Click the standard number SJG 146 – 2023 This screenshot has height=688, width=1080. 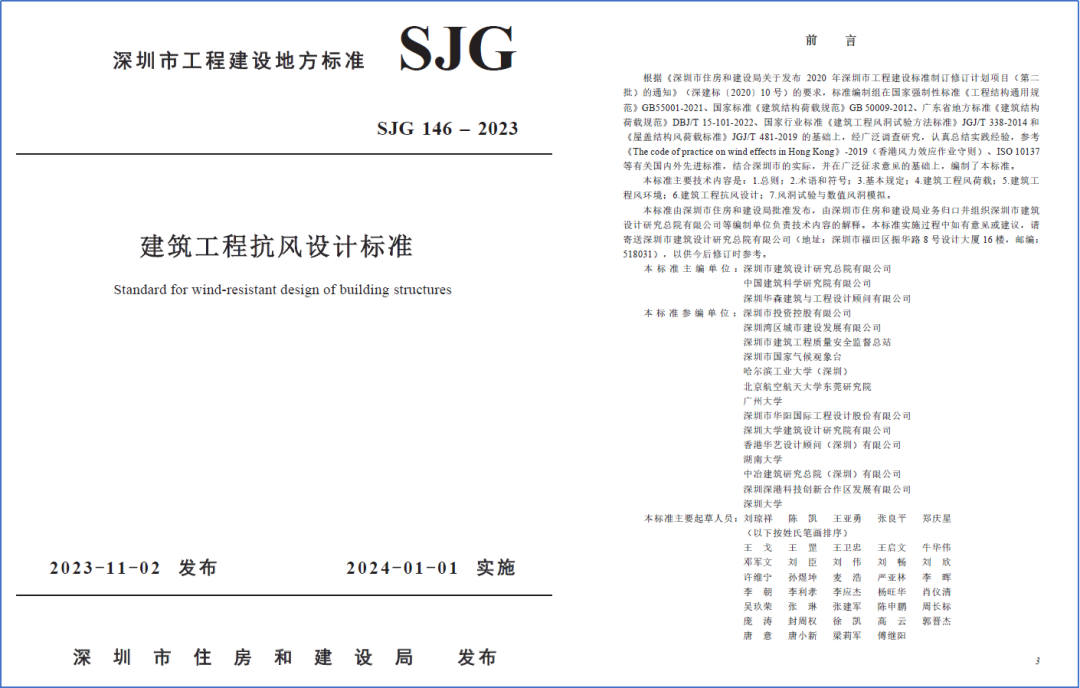point(447,129)
